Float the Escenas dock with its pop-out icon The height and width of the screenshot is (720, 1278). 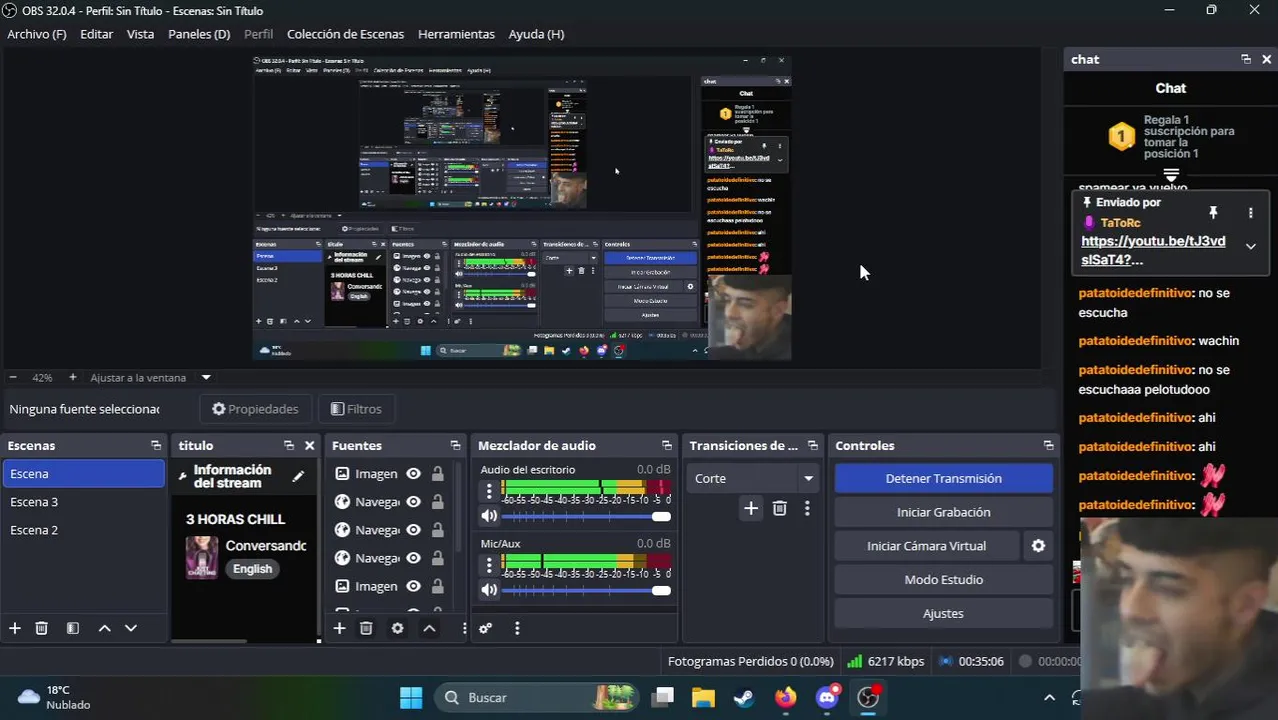pyautogui.click(x=155, y=445)
